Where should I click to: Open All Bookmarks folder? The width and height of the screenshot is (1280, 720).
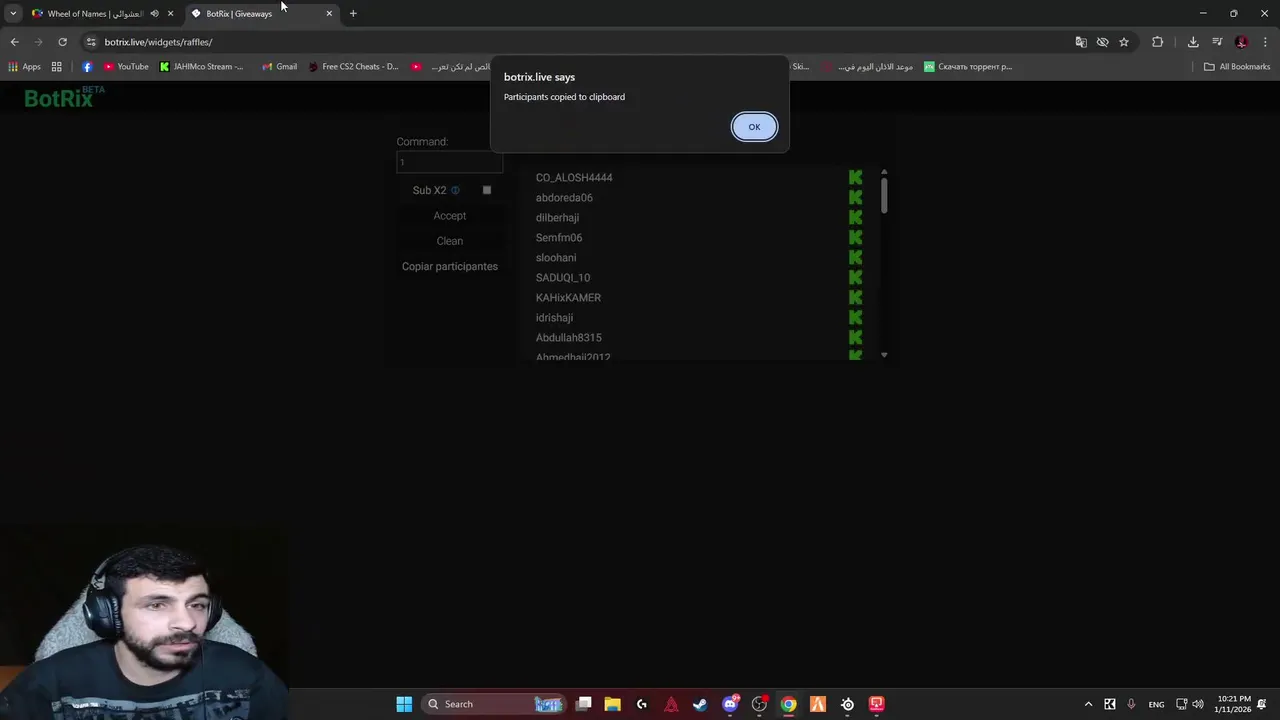pos(1237,67)
